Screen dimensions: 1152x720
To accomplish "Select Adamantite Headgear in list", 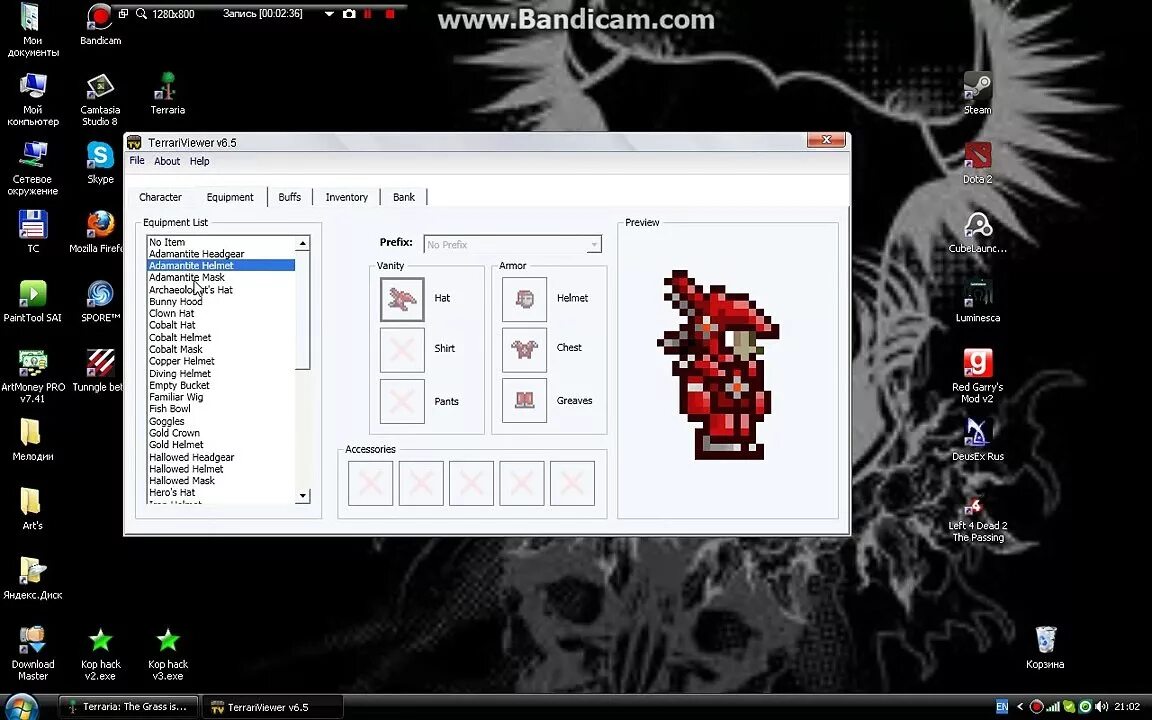I will pyautogui.click(x=221, y=253).
